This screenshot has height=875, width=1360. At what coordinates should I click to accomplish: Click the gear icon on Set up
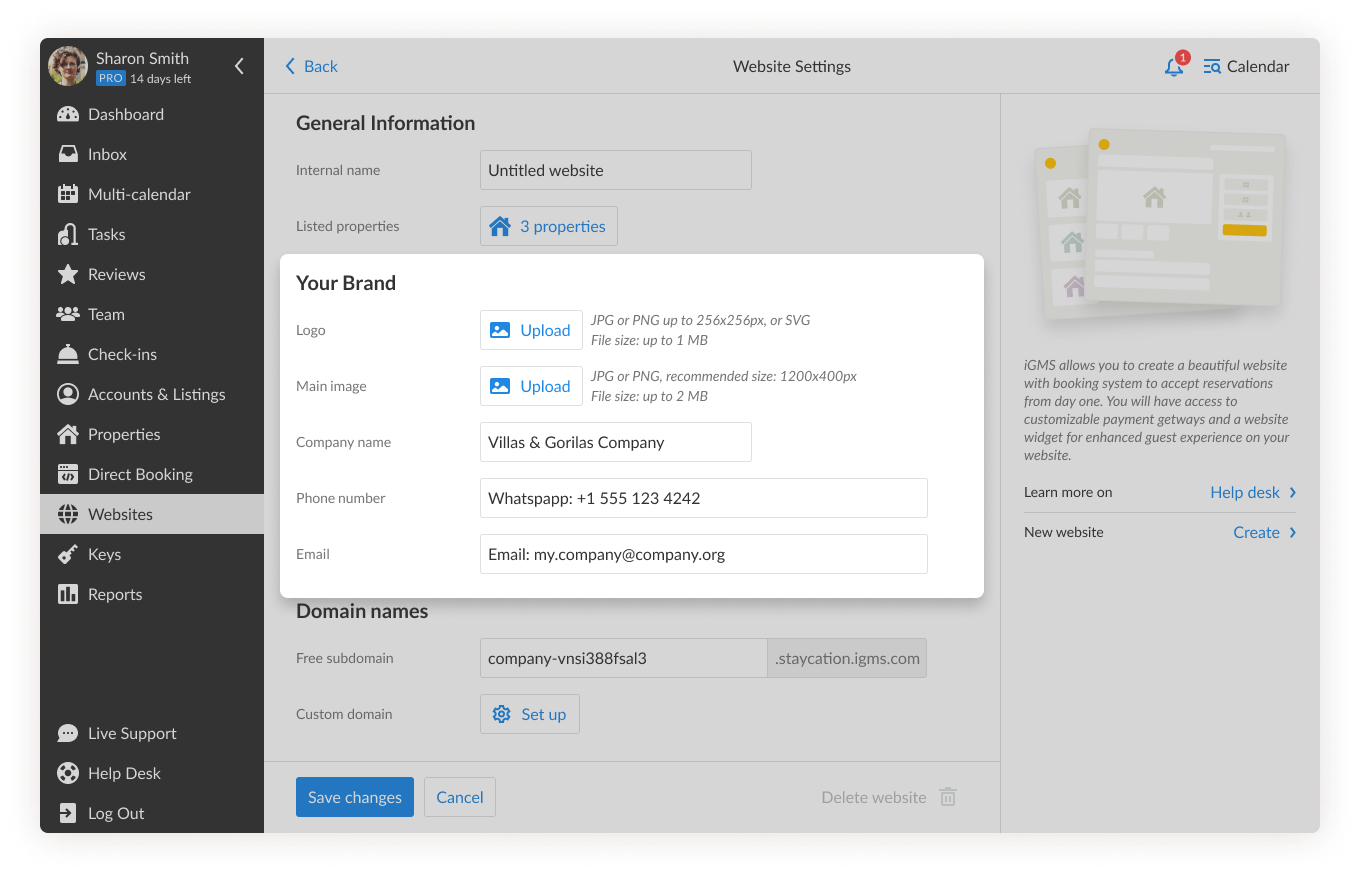click(502, 714)
